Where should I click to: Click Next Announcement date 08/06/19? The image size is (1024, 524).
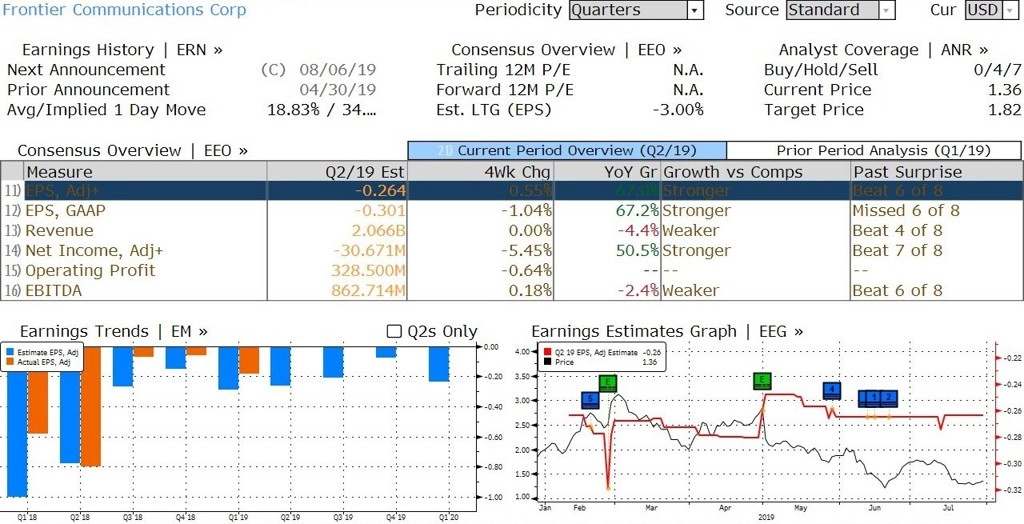(338, 70)
